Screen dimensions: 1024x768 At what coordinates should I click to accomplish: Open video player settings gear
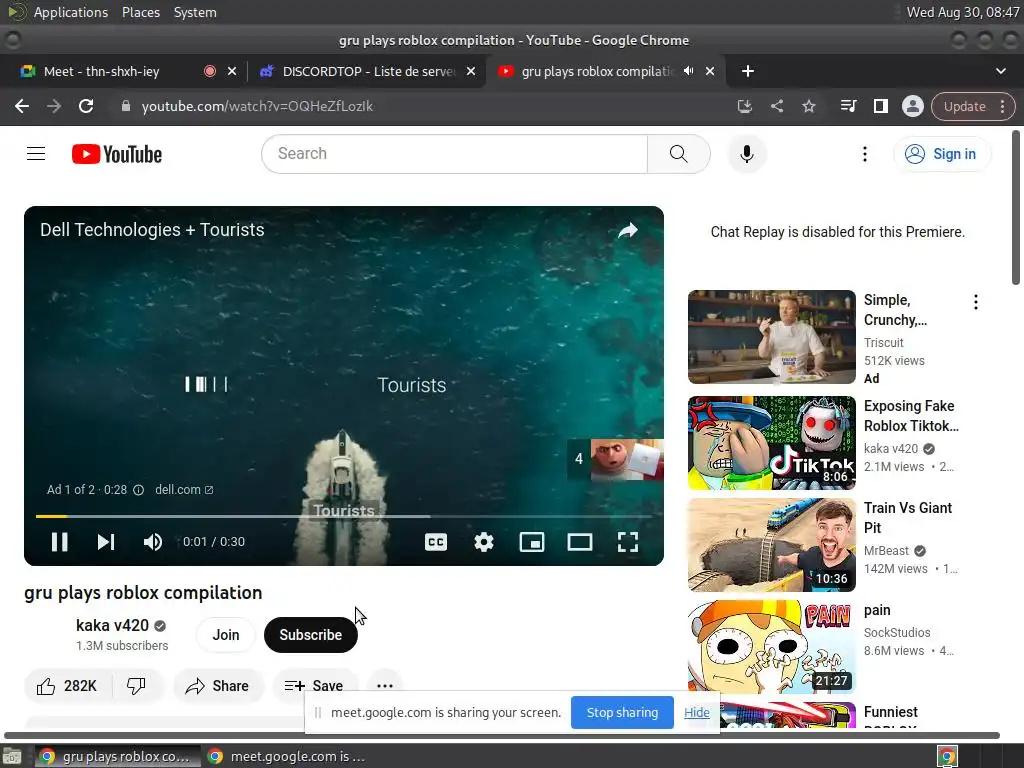(484, 541)
